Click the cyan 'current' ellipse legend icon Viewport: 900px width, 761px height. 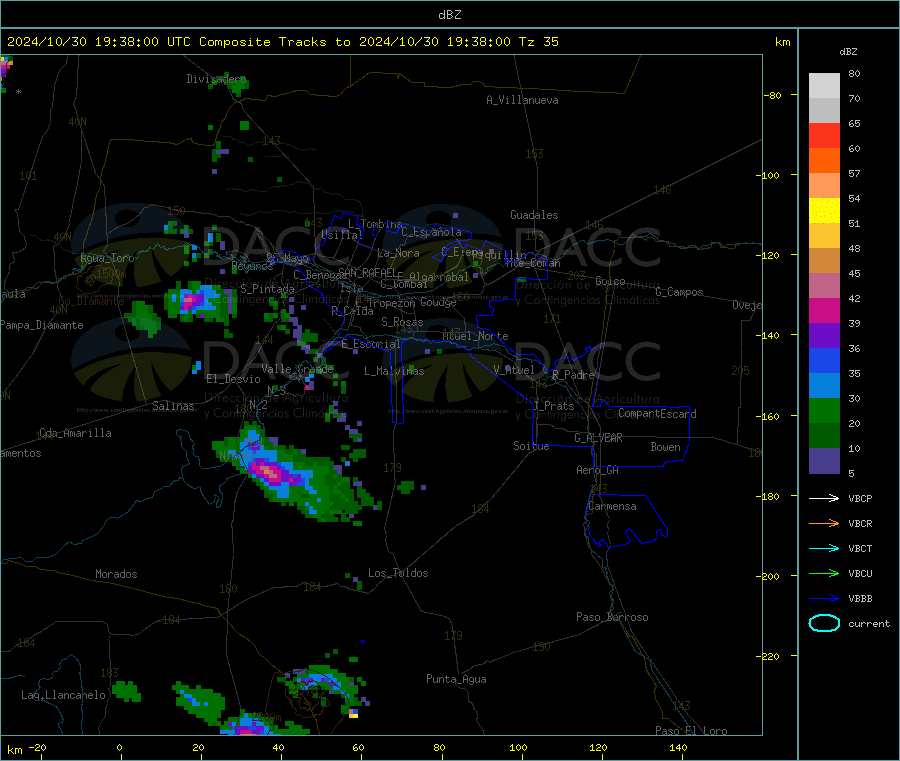(824, 623)
